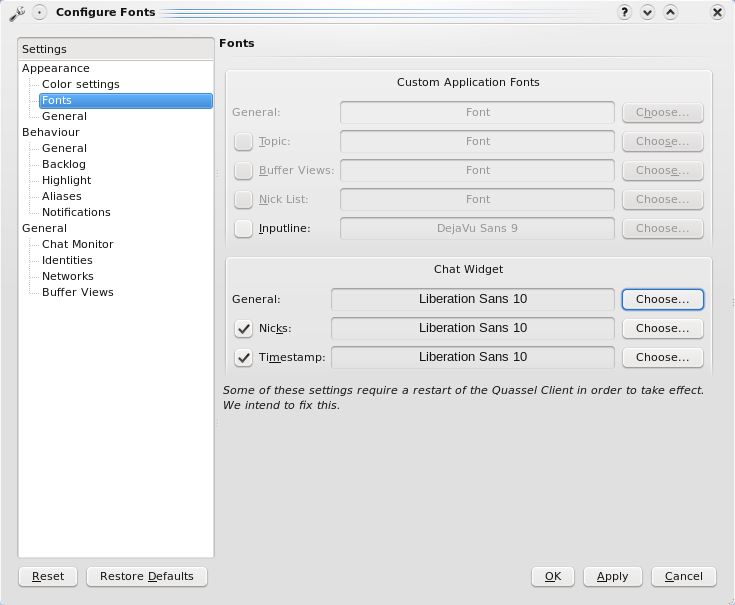
Task: Click the round dot button beside wrench
Action: click(x=40, y=12)
